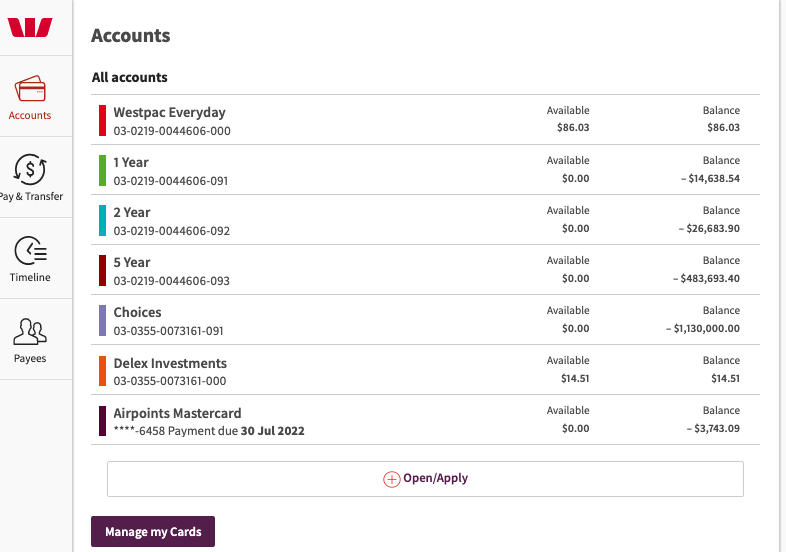
Task: Open the Westpac Everyday account
Action: coord(169,113)
